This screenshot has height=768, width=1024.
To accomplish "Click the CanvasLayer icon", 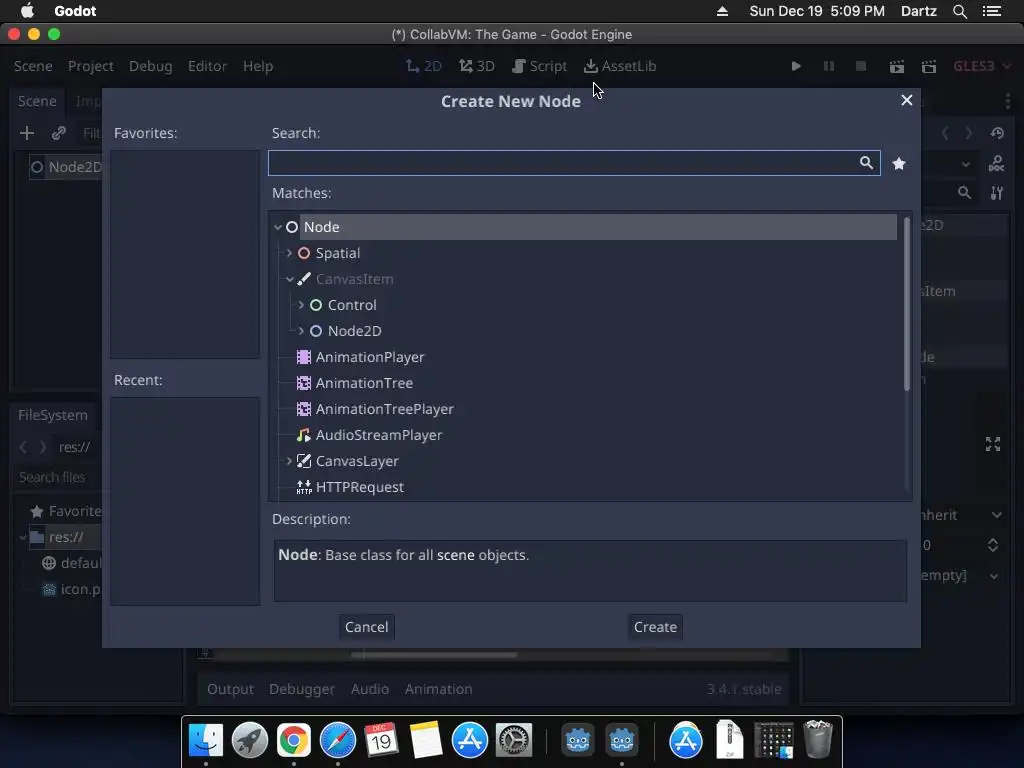I will click(x=304, y=461).
